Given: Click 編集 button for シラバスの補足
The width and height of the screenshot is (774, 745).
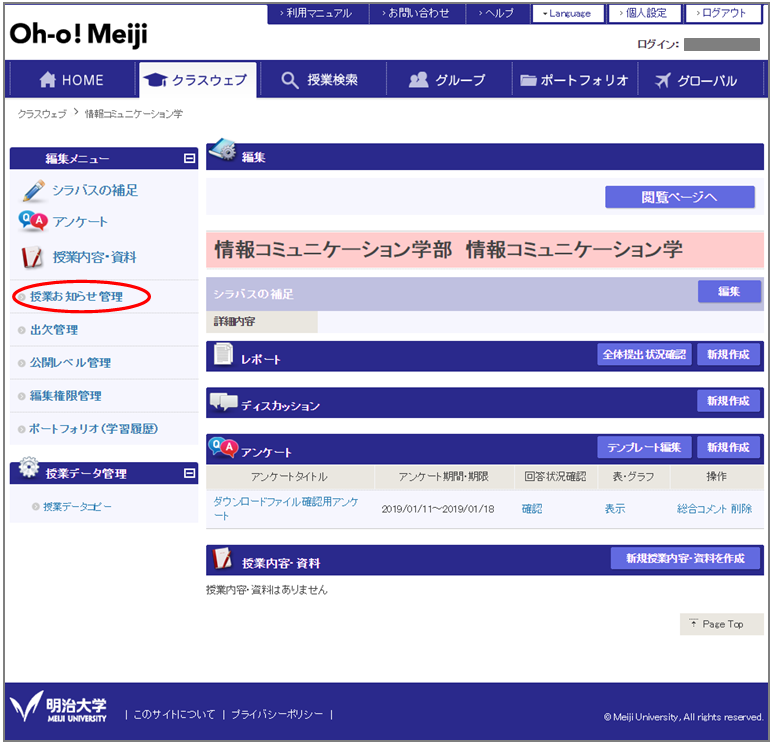Looking at the screenshot, I should pos(729,292).
